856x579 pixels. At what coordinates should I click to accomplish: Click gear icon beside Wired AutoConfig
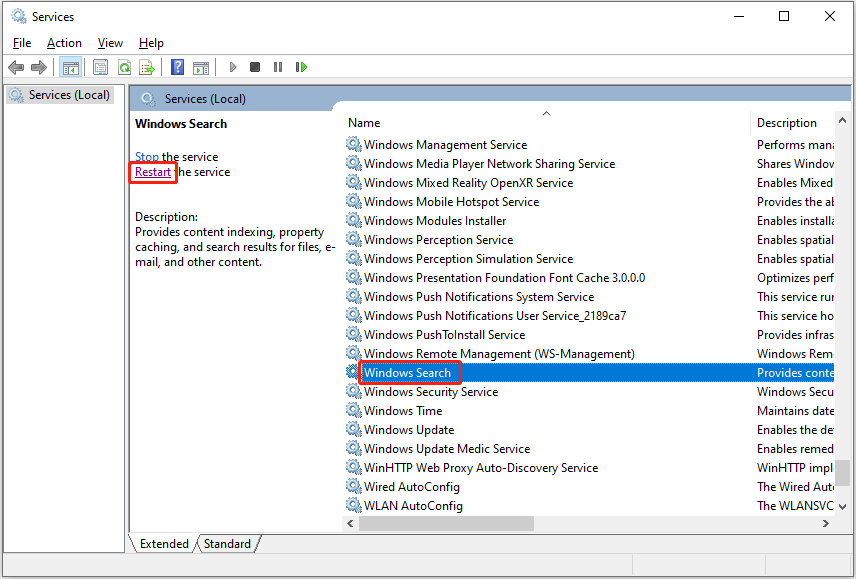tap(354, 486)
